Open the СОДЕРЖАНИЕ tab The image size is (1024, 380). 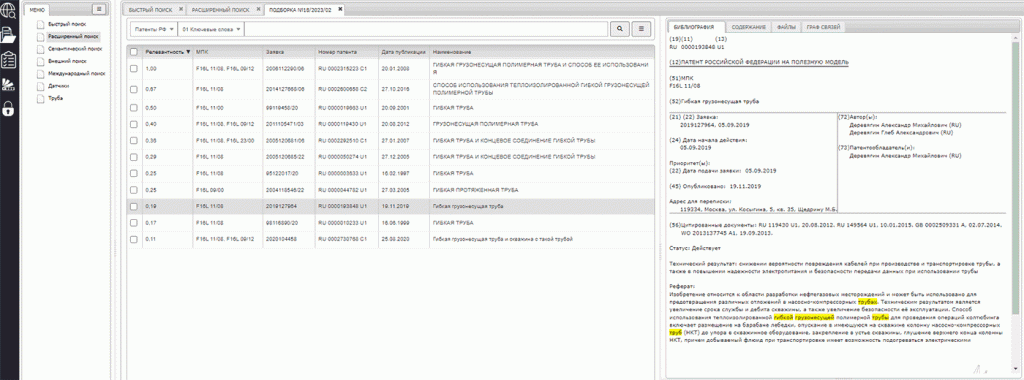748,27
